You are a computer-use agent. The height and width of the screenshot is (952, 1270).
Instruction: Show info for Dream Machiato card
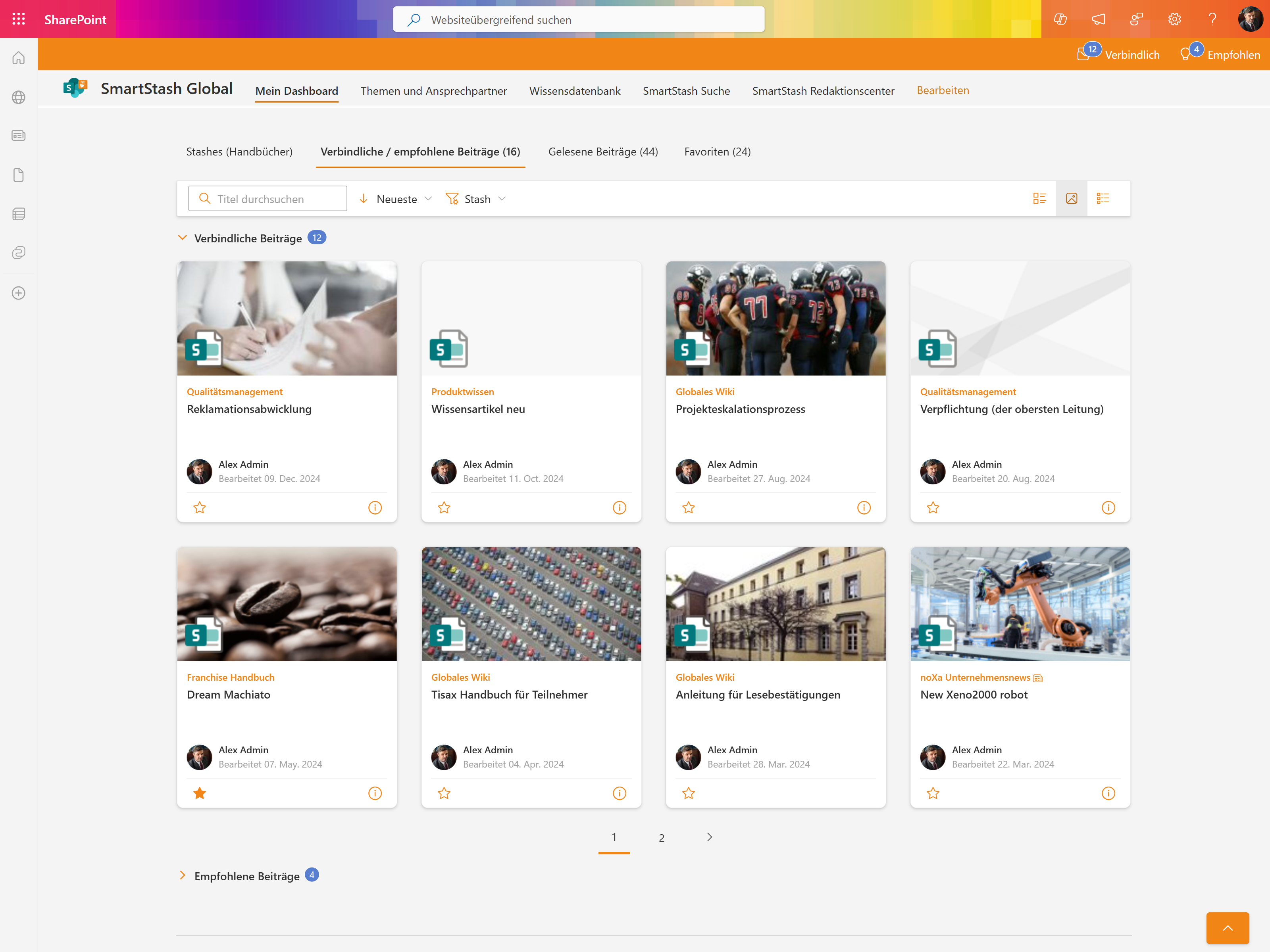pos(375,793)
